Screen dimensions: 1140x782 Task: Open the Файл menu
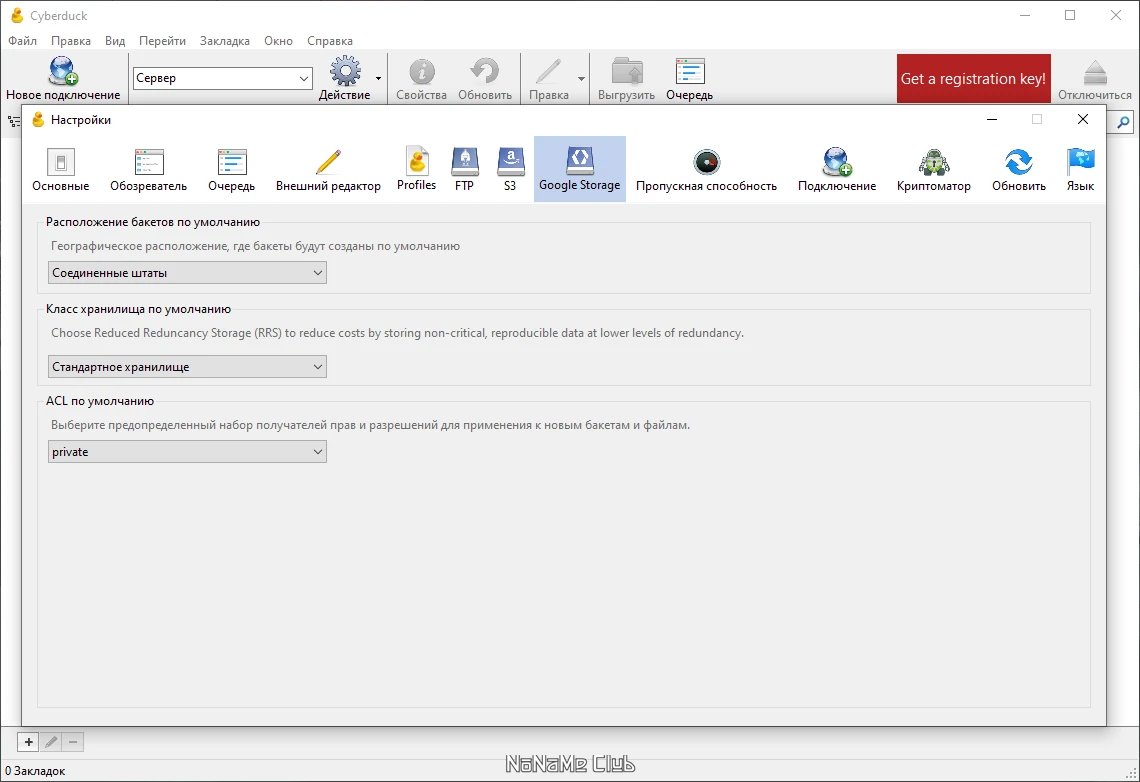tap(23, 41)
